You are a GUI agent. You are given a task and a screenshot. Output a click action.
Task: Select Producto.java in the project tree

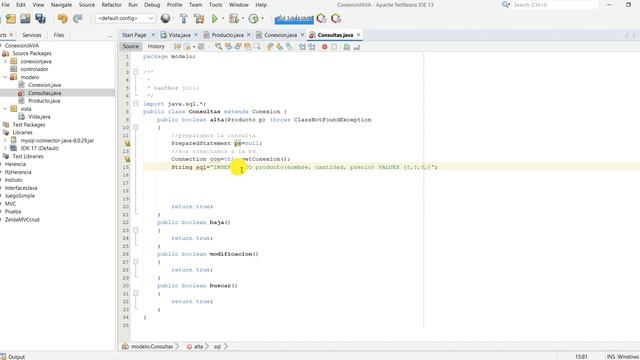point(44,101)
